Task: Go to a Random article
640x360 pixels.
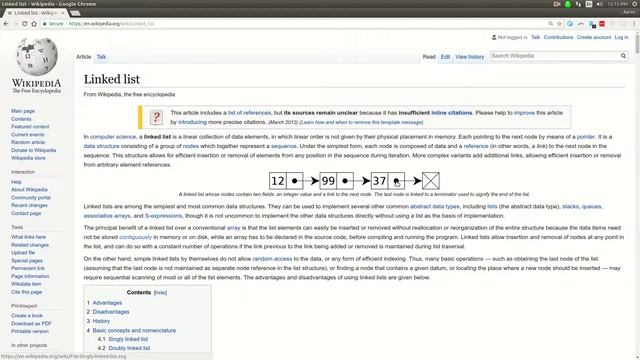Action: (28, 142)
